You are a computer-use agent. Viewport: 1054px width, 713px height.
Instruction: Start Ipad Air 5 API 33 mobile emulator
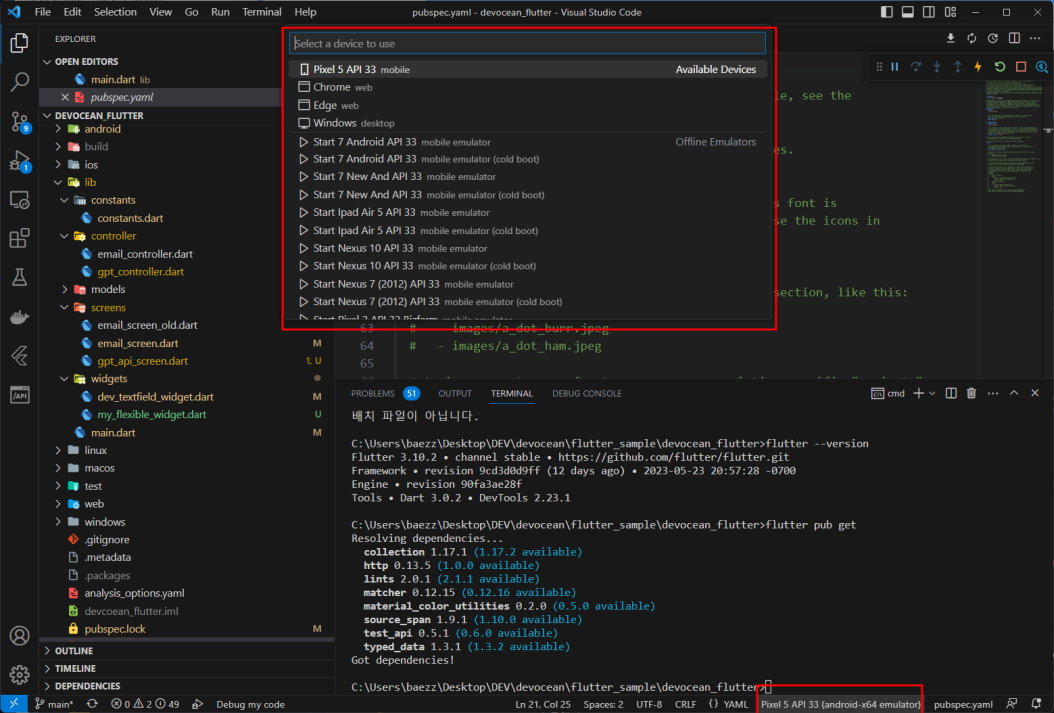(x=527, y=212)
